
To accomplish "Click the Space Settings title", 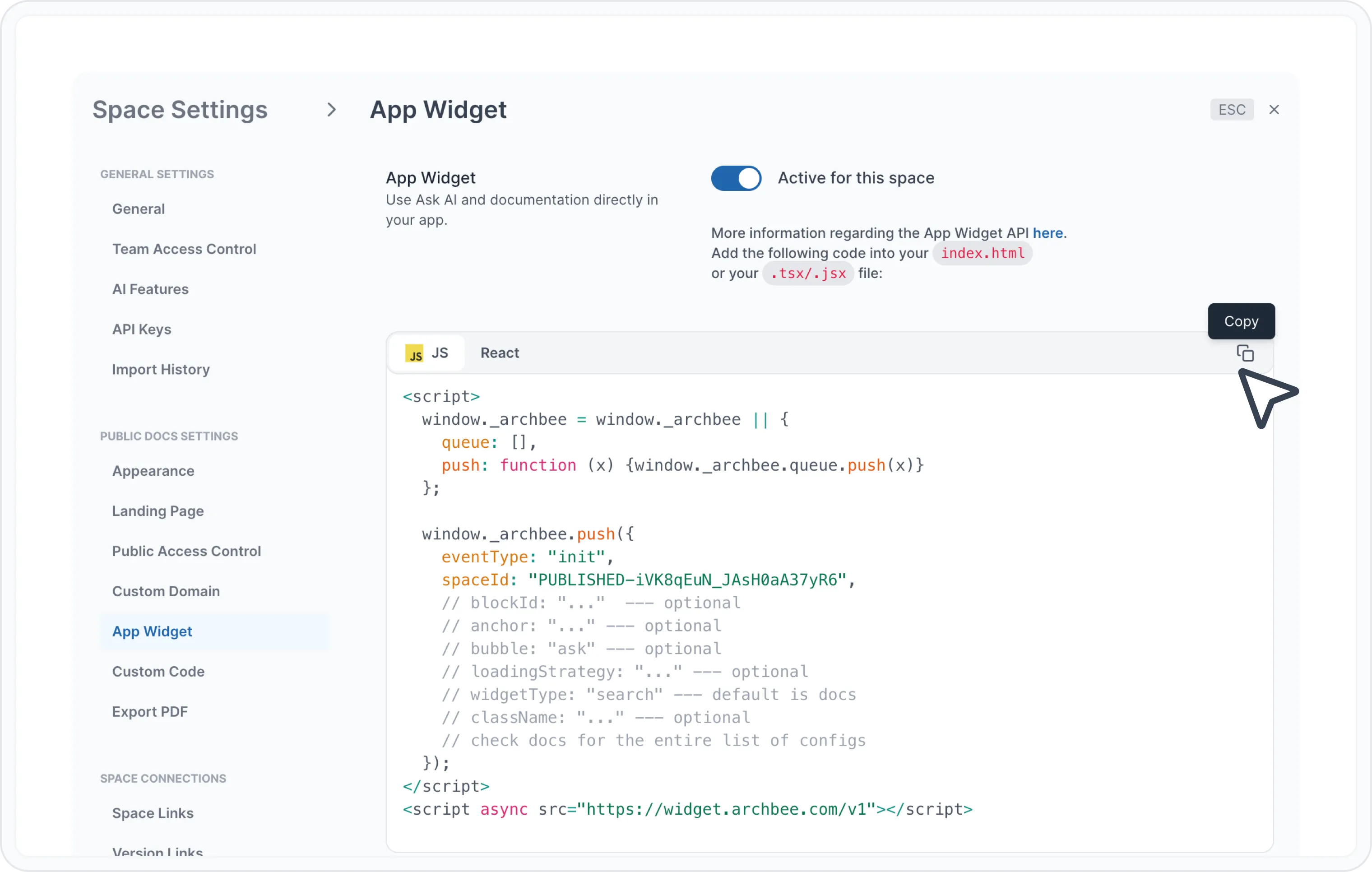I will [180, 109].
